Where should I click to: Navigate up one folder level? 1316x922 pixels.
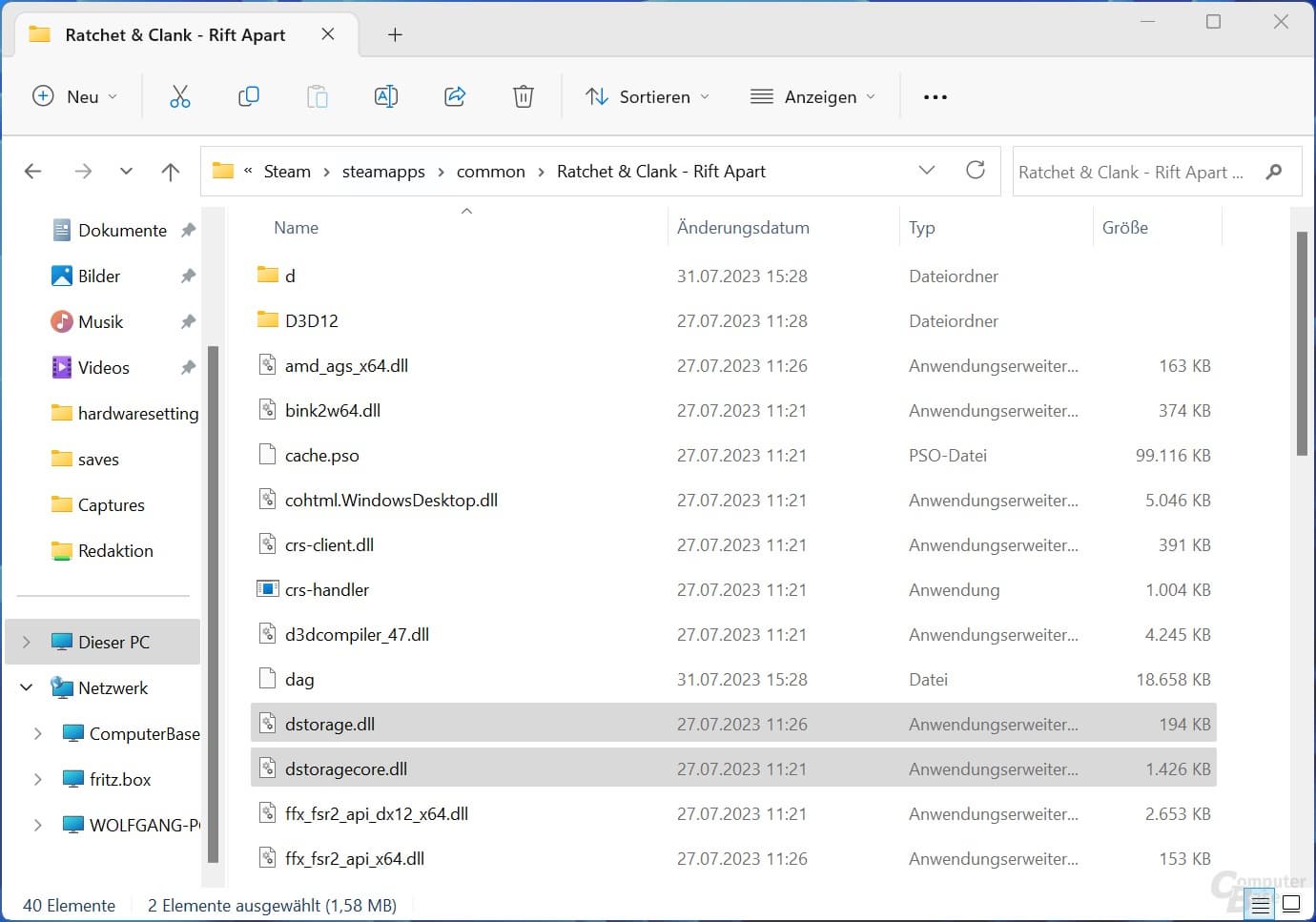[171, 172]
